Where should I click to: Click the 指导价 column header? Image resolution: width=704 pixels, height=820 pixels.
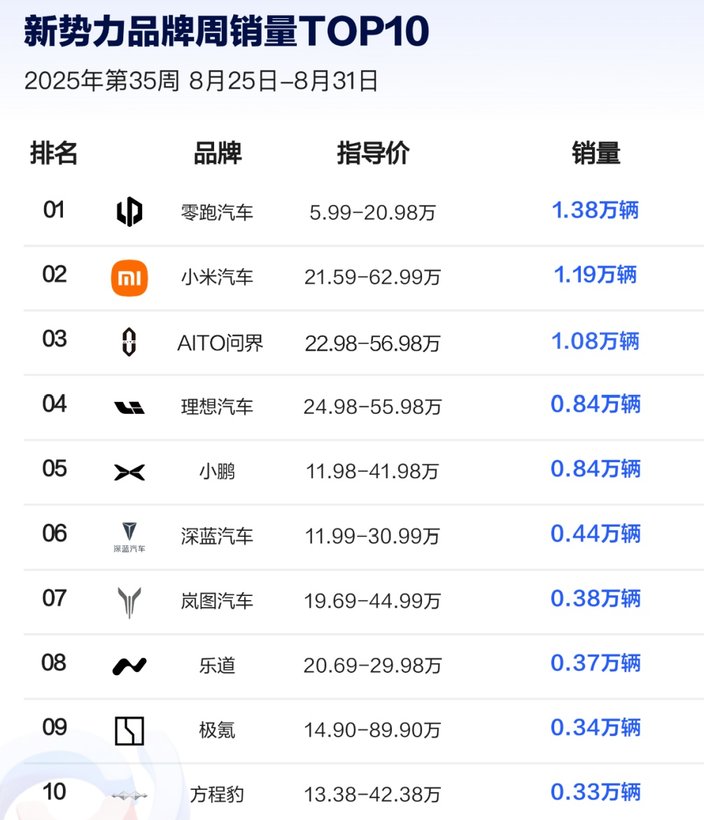coord(373,153)
